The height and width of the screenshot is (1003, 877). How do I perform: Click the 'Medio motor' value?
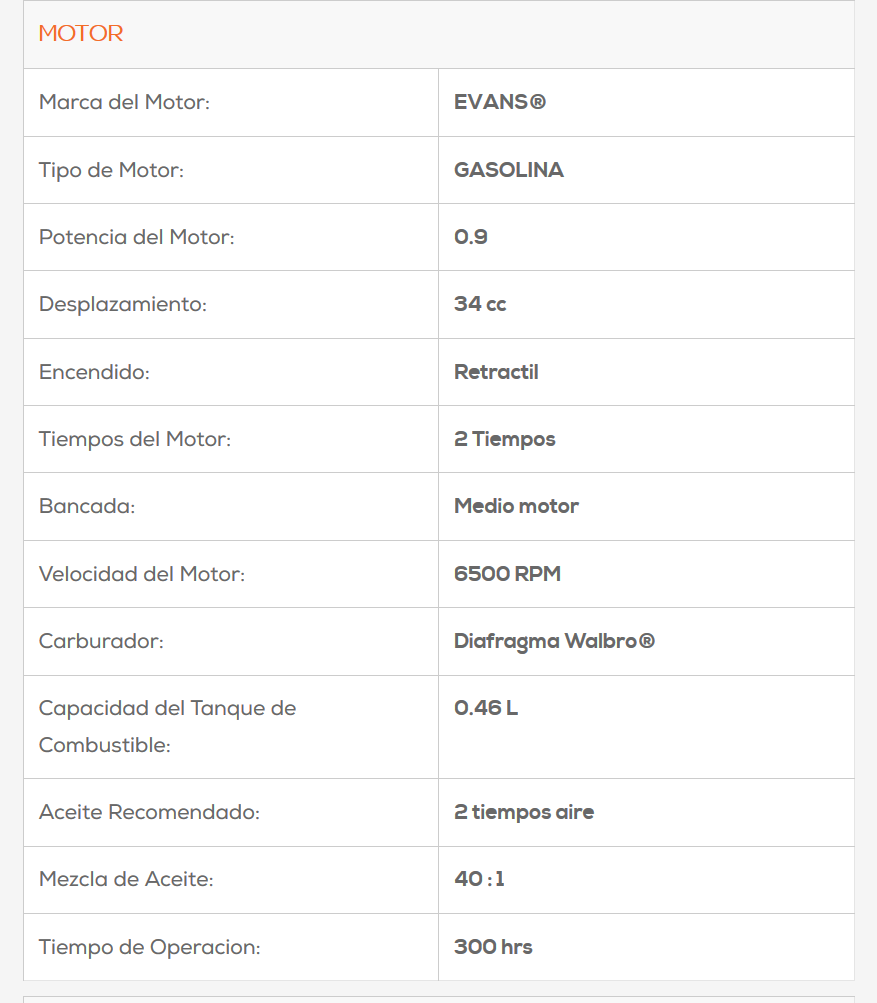[516, 506]
